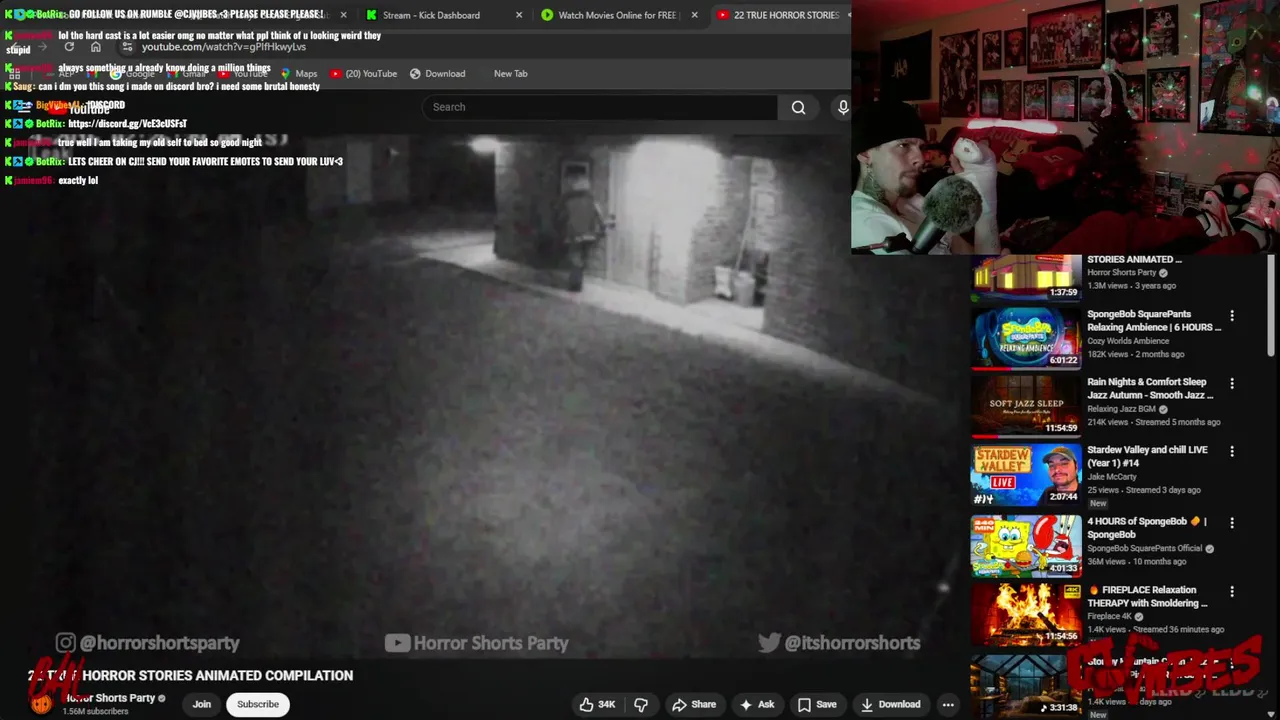1280x720 pixels.
Task: Open the Download bookmark
Action: [x=437, y=73]
